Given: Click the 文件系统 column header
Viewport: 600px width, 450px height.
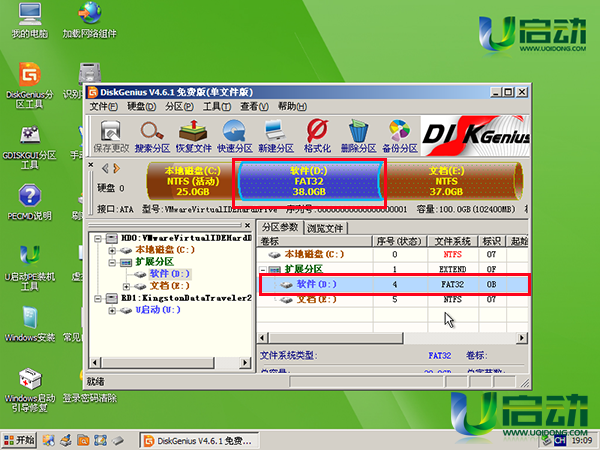Looking at the screenshot, I should coord(453,241).
